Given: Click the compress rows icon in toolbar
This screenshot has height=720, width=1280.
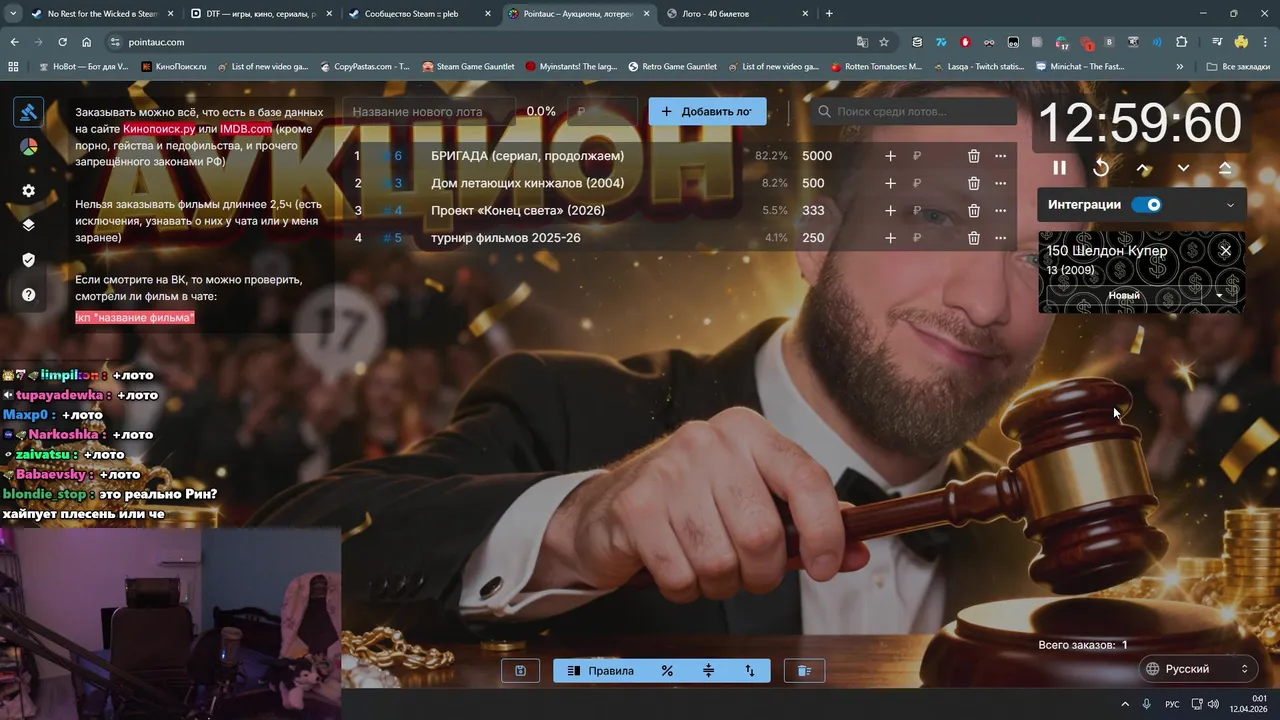Looking at the screenshot, I should (x=709, y=671).
